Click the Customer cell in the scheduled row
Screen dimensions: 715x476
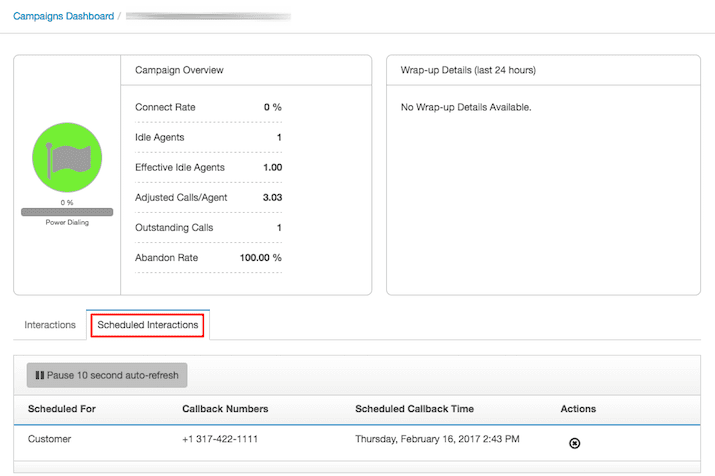50,440
